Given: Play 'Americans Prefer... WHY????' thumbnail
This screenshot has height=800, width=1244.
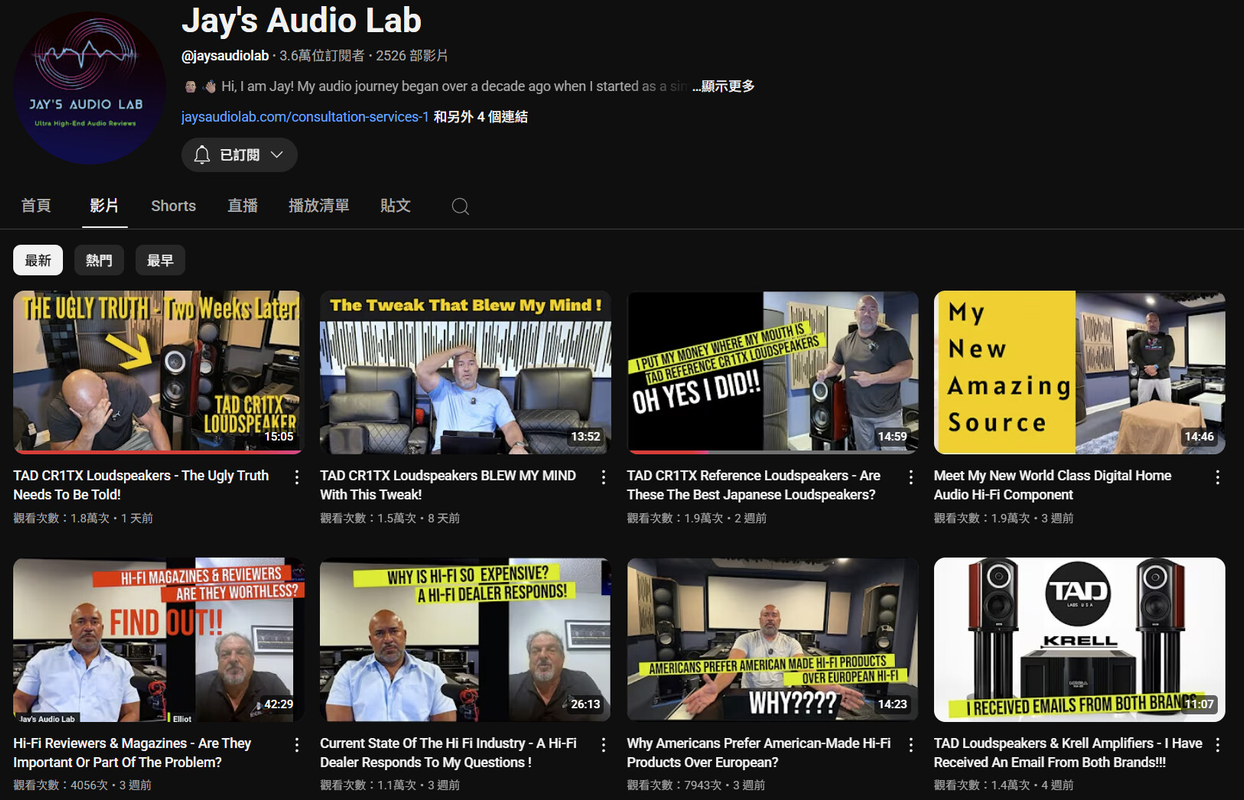Looking at the screenshot, I should click(x=772, y=639).
